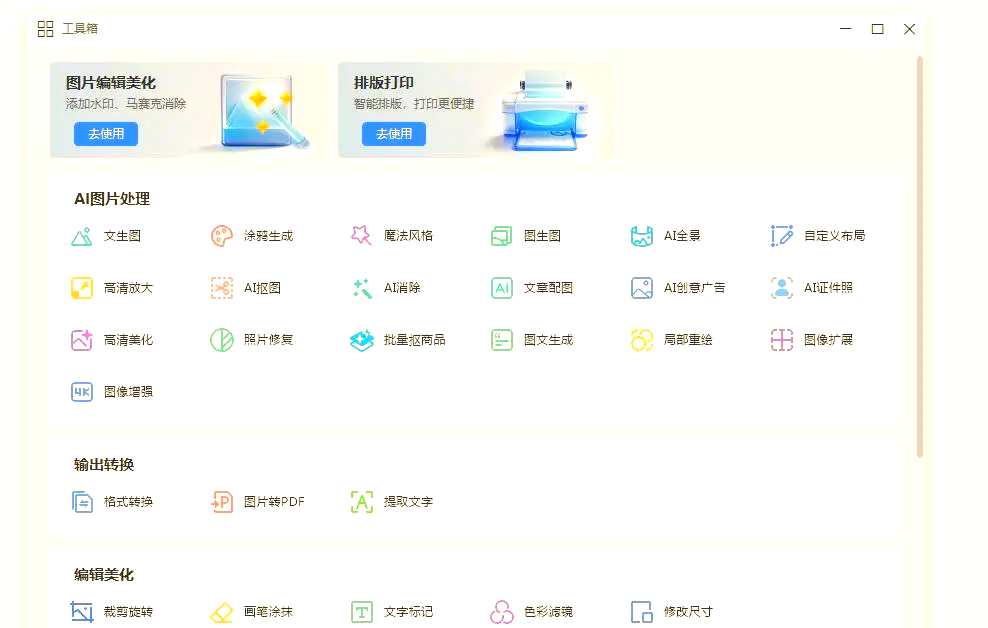Click the 批量抠商品 label
Viewport: 988px width, 628px height.
click(415, 340)
